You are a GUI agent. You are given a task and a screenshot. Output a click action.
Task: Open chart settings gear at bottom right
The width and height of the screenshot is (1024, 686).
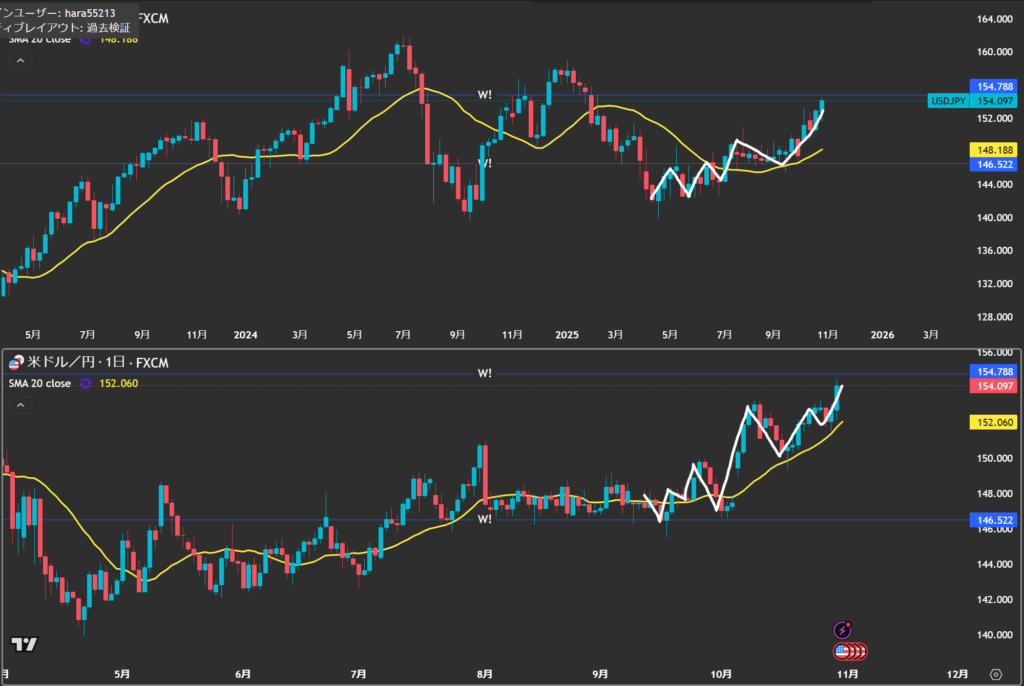tap(995, 674)
